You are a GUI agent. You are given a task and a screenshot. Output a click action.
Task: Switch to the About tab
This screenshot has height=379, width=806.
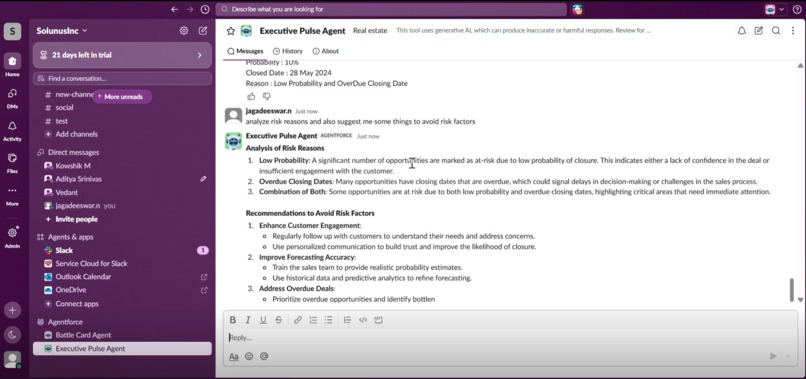pos(325,51)
